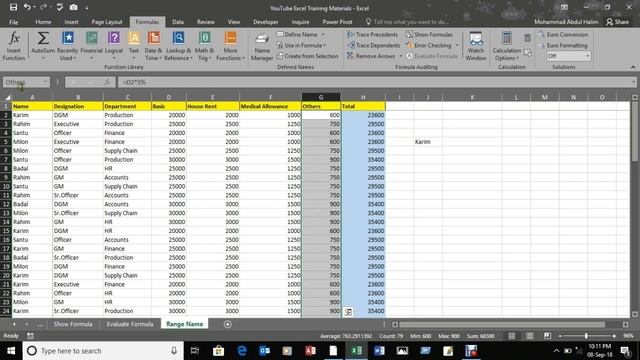Click Trace Dependents
Screen dimensions: 640x360
coord(373,45)
